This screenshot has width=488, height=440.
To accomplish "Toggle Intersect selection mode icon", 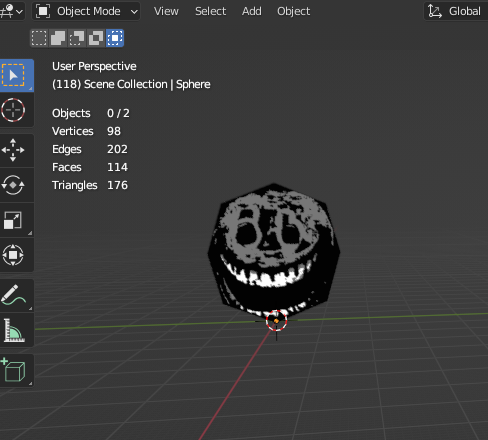I will pos(115,38).
